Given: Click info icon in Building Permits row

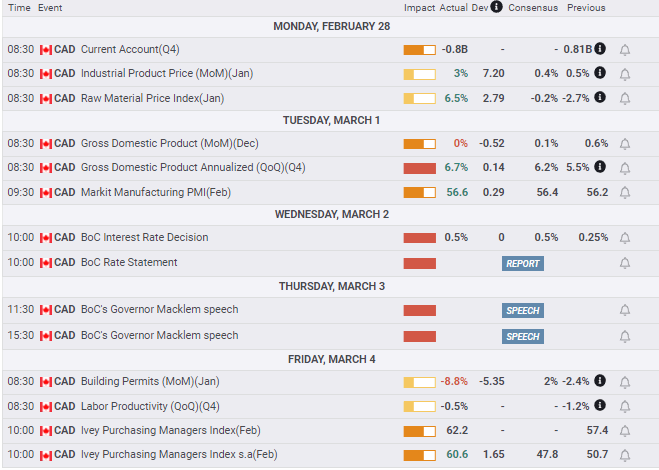Looking at the screenshot, I should pos(600,381).
